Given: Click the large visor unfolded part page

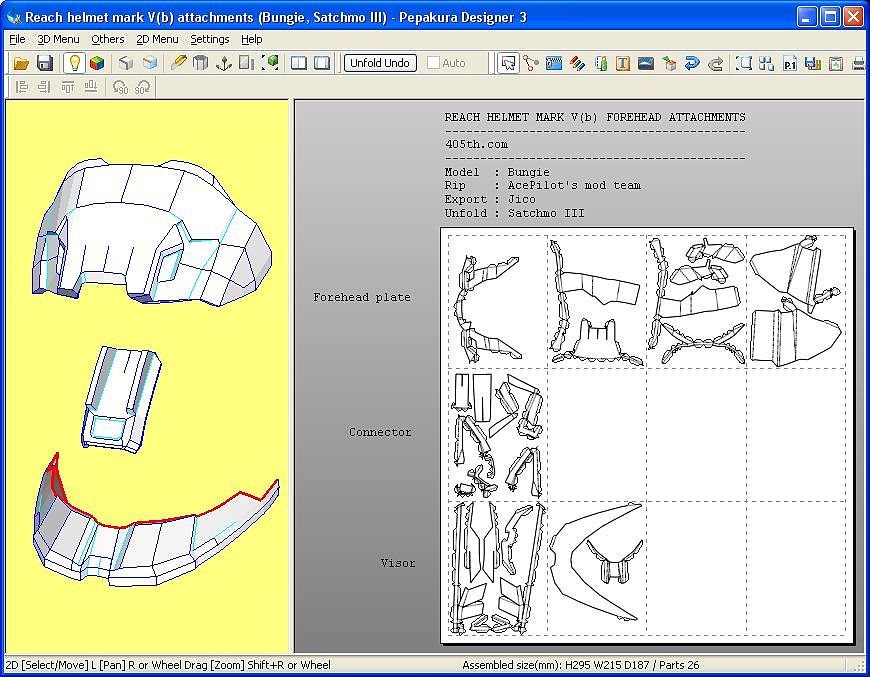Looking at the screenshot, I should click(597, 568).
